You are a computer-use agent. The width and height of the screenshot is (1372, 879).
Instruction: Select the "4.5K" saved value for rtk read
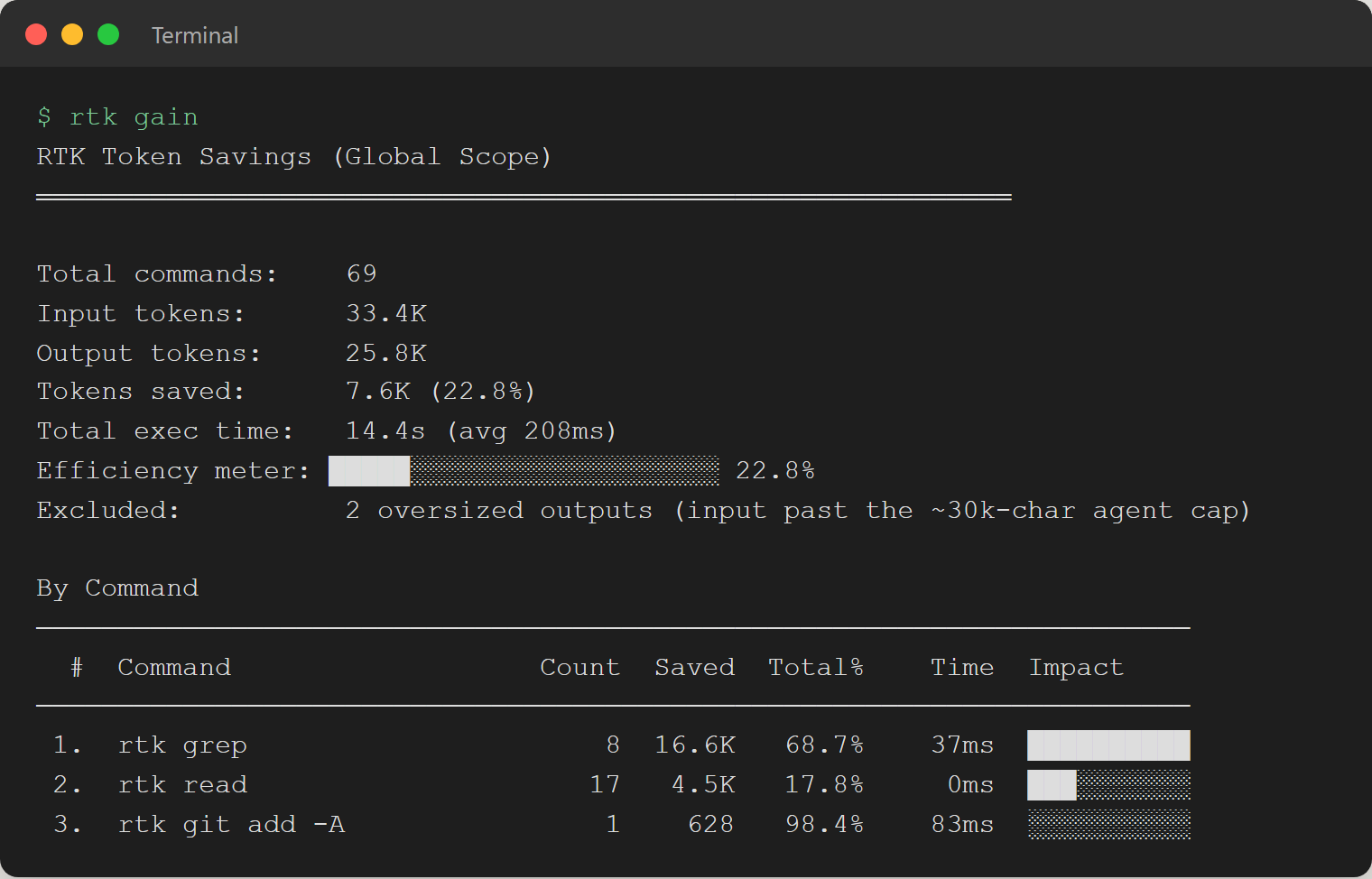(703, 784)
